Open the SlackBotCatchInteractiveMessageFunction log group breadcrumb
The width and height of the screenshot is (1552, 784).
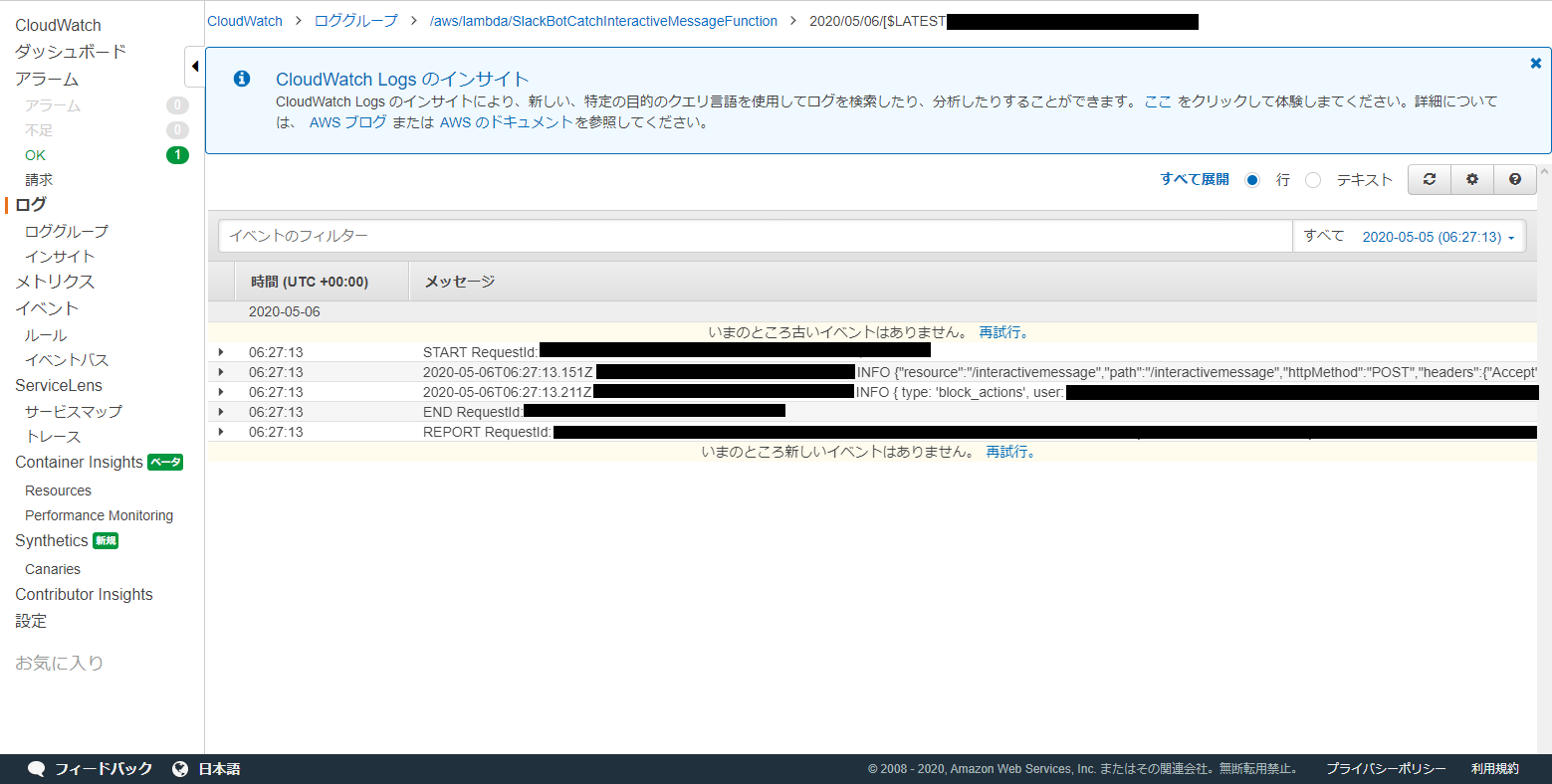click(603, 21)
